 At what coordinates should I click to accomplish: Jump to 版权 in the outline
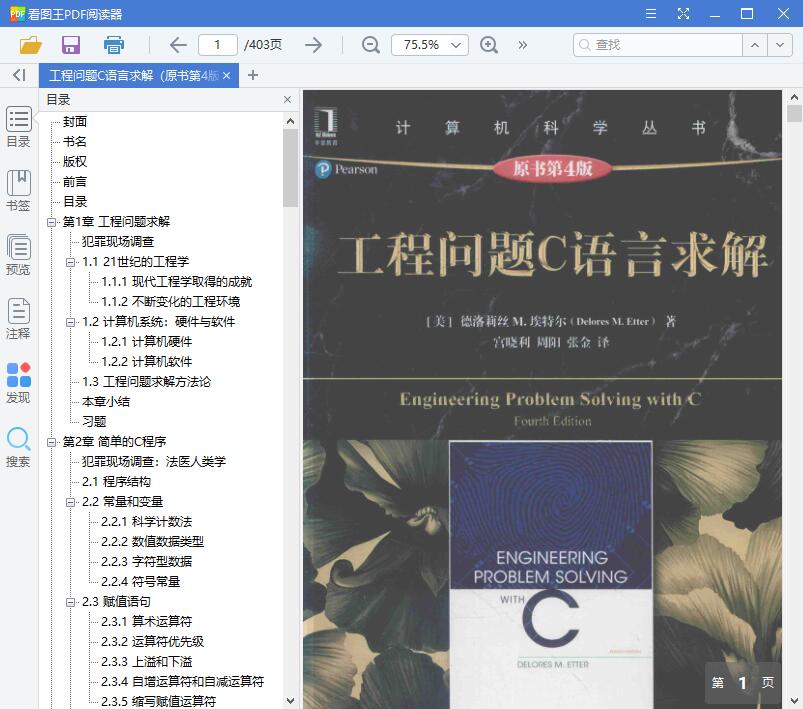tap(75, 162)
